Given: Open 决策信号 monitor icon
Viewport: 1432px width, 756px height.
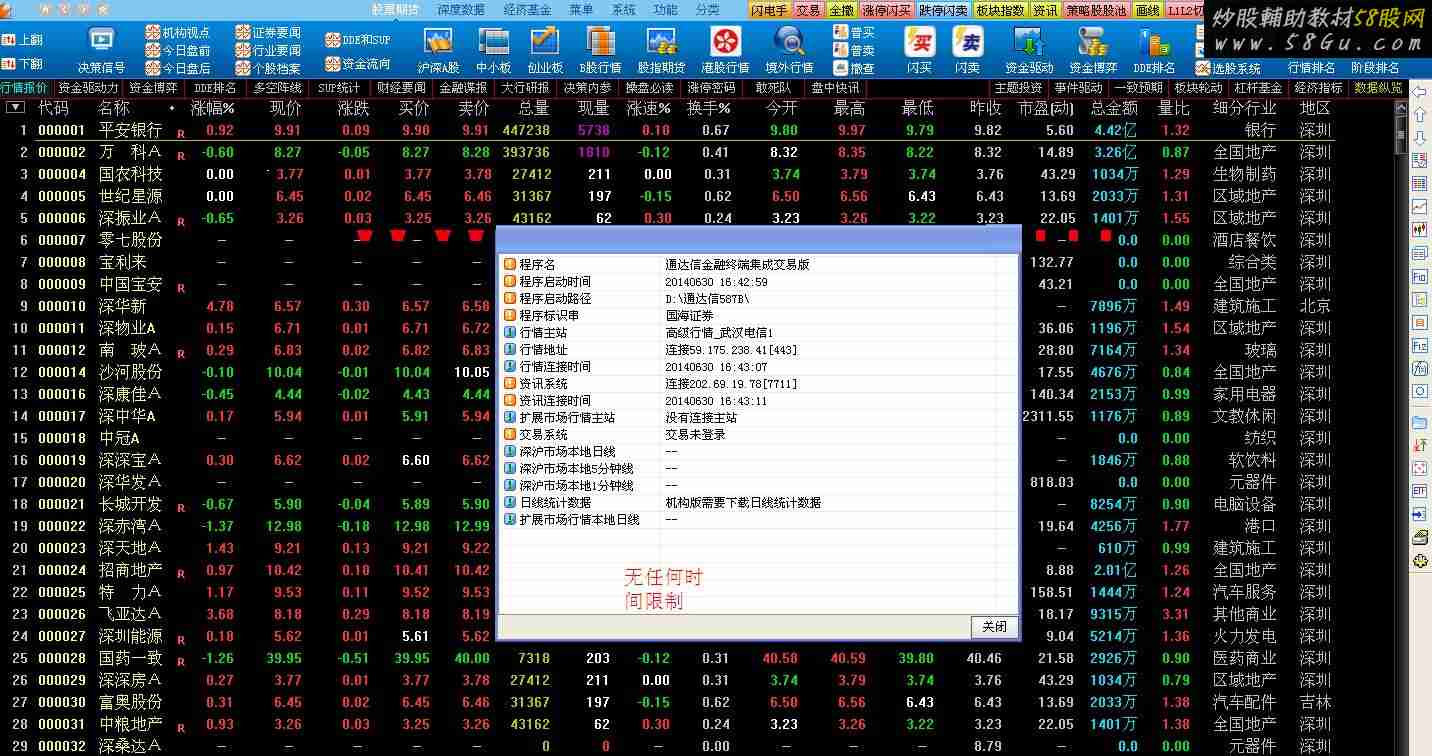Looking at the screenshot, I should [x=101, y=41].
